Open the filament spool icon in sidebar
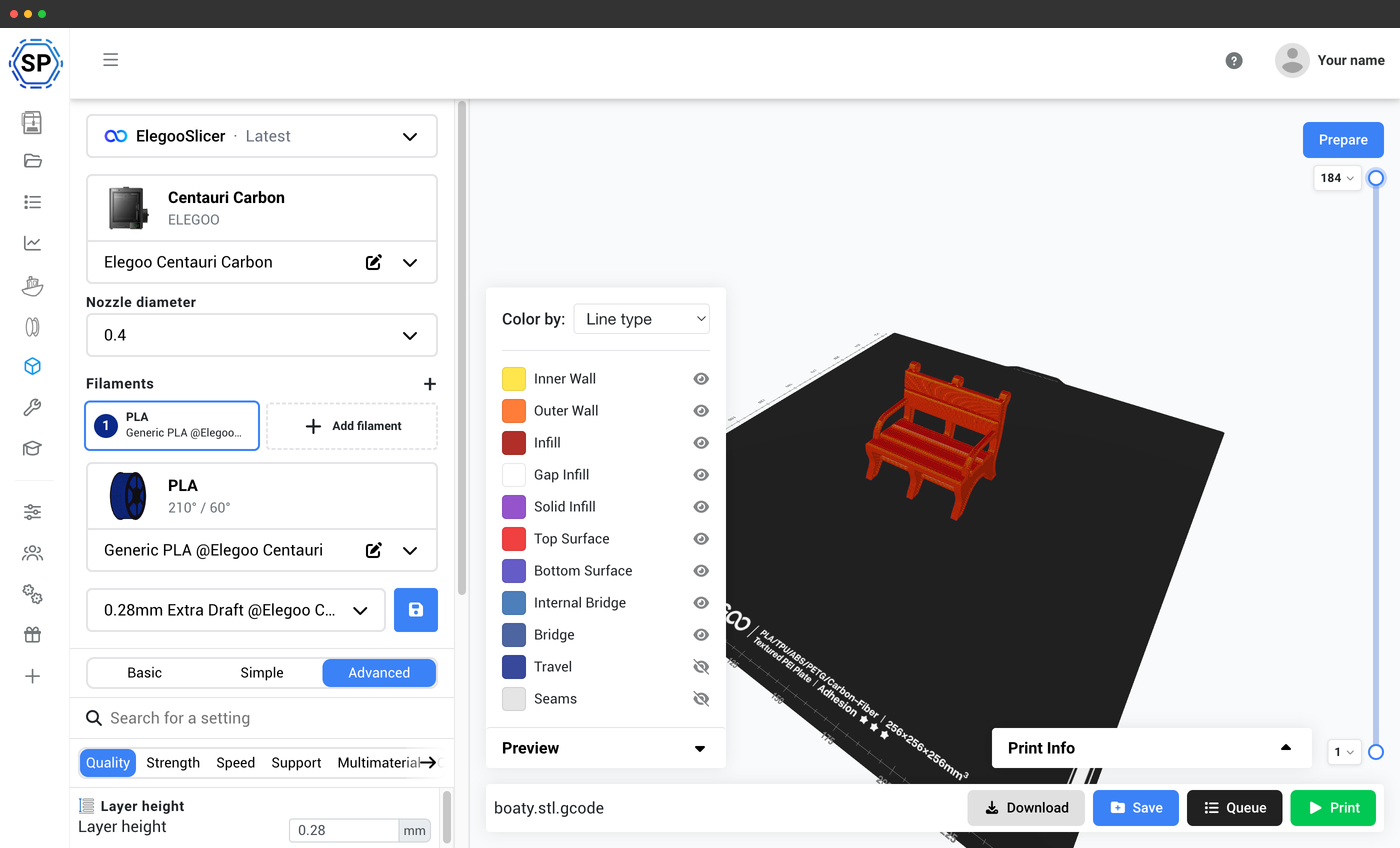 click(32, 326)
